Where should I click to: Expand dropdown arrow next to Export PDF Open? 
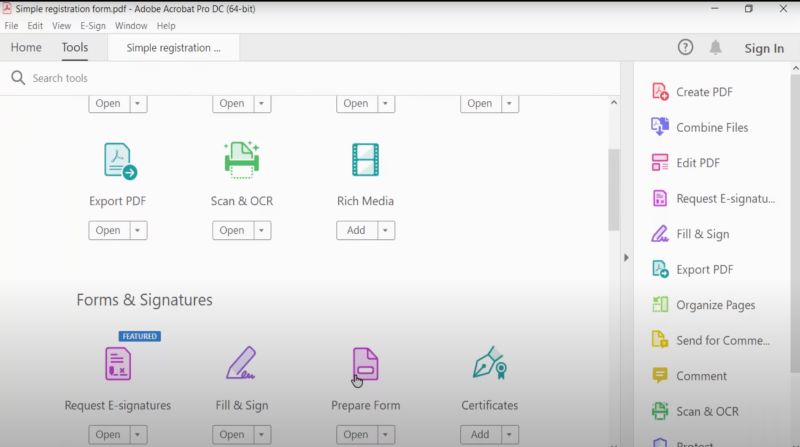coord(138,230)
